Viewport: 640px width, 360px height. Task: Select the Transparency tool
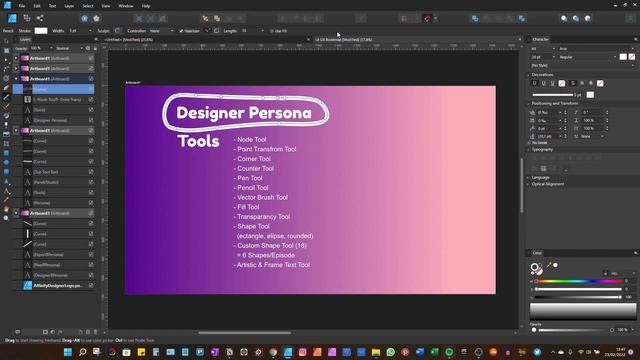click(x=6, y=125)
